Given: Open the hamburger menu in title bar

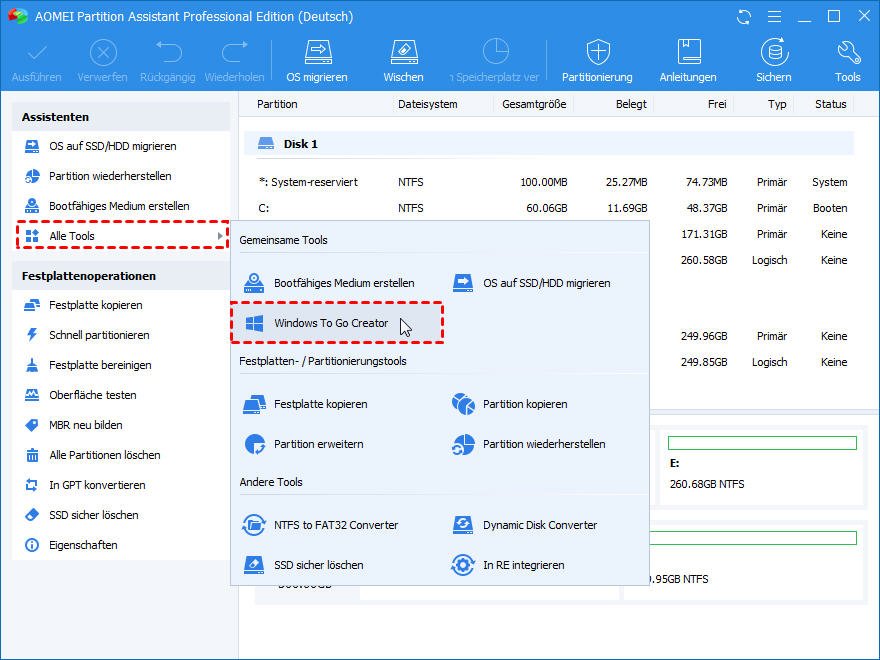Looking at the screenshot, I should [x=774, y=17].
